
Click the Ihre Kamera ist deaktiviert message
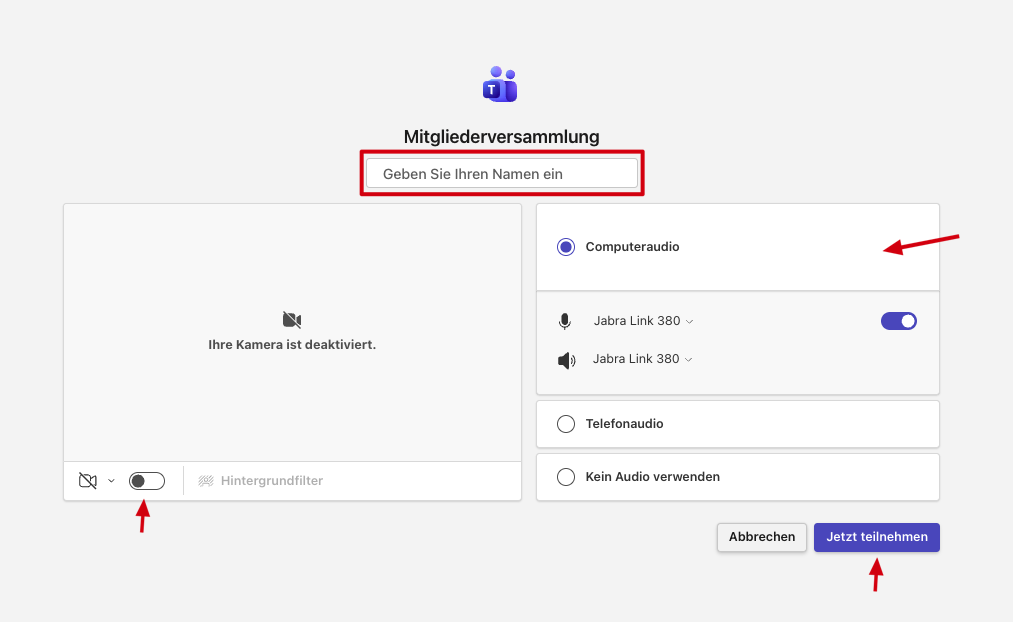[292, 345]
